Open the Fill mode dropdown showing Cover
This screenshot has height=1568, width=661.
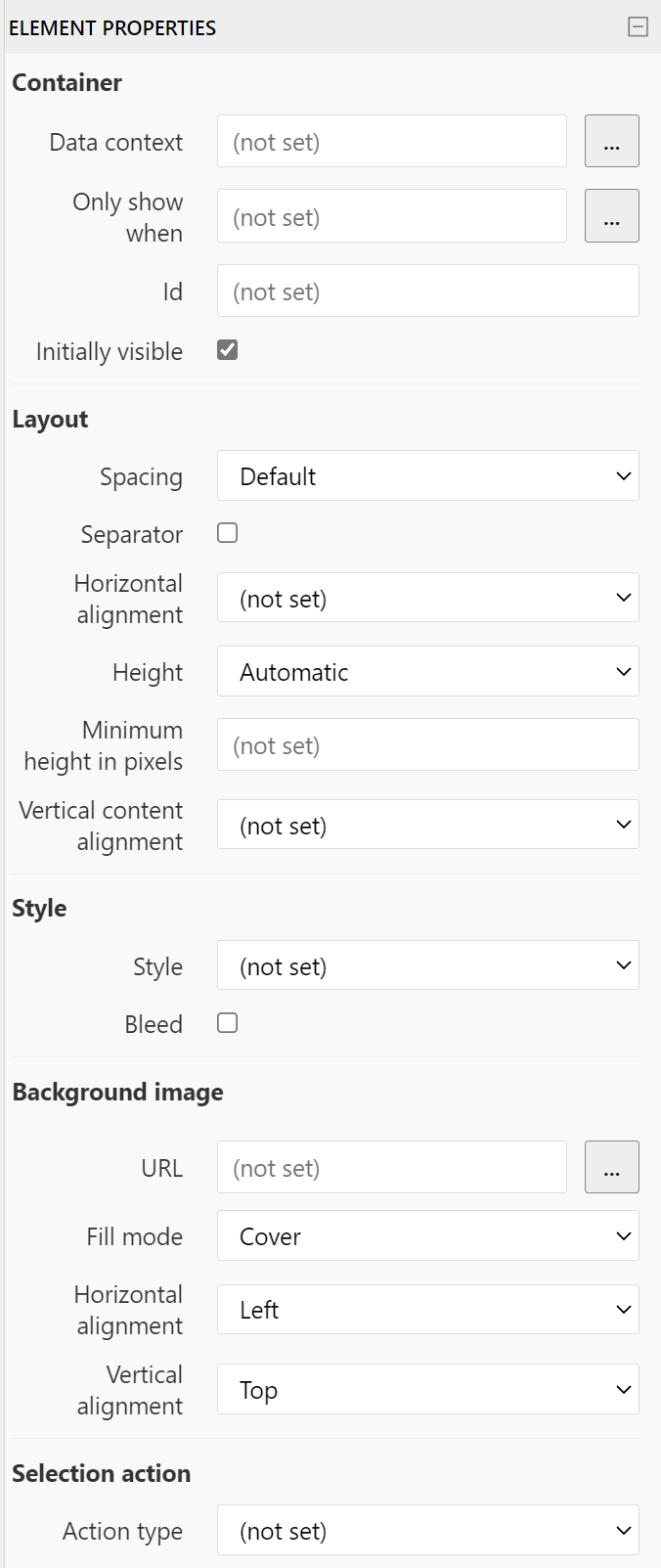pyautogui.click(x=428, y=1235)
